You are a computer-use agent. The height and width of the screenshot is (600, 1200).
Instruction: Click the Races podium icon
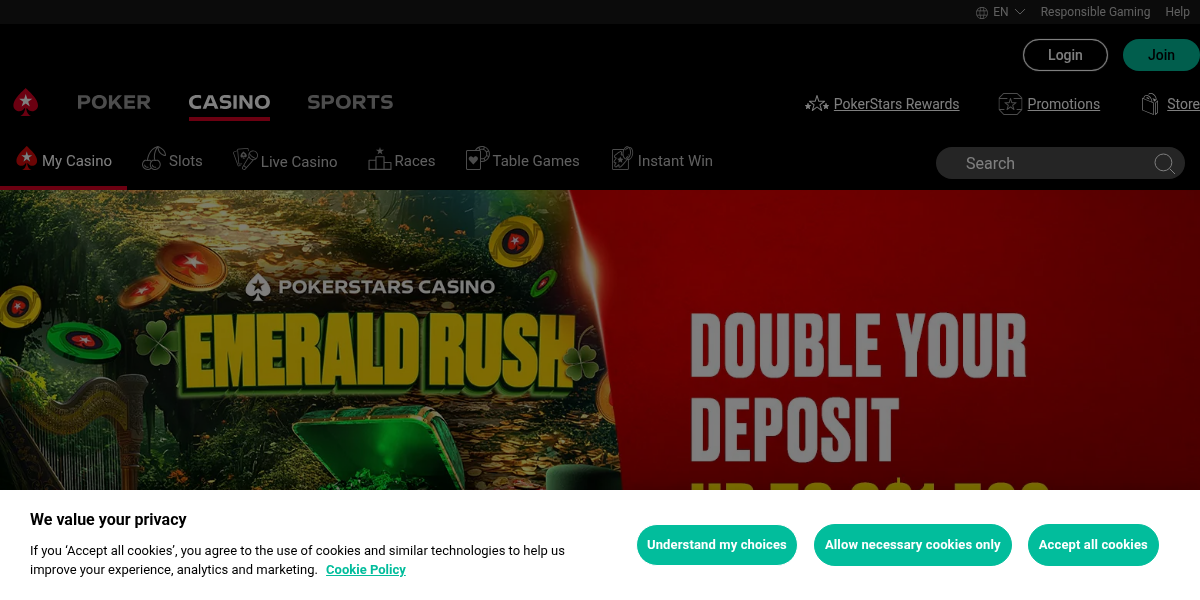point(379,159)
